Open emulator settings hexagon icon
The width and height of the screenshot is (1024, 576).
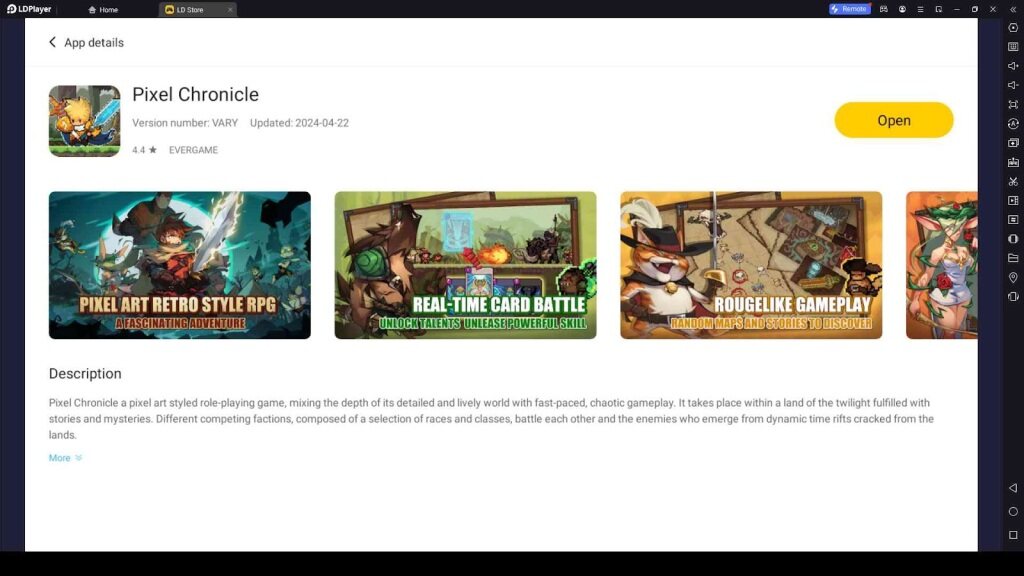(x=1013, y=27)
